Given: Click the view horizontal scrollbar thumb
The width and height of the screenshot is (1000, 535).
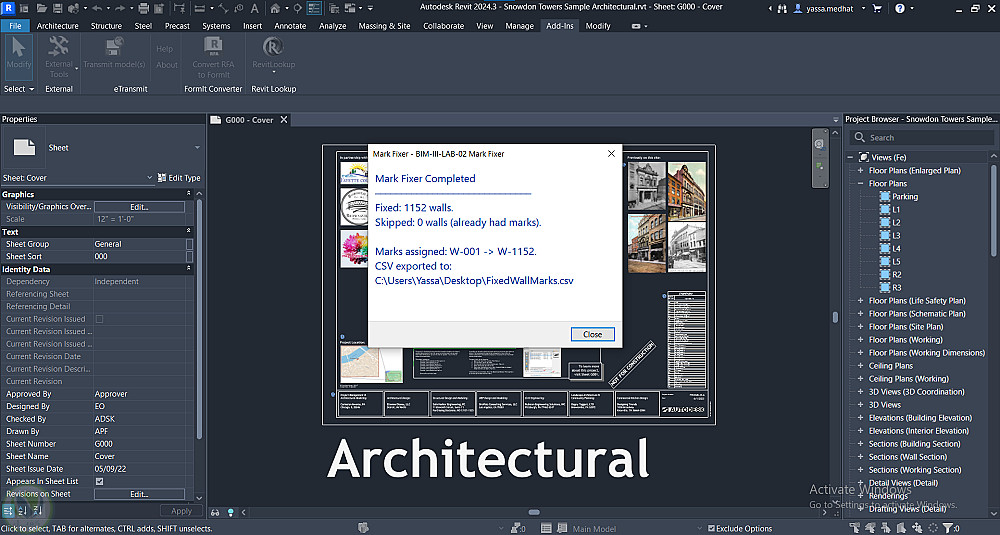Looking at the screenshot, I should [x=534, y=512].
